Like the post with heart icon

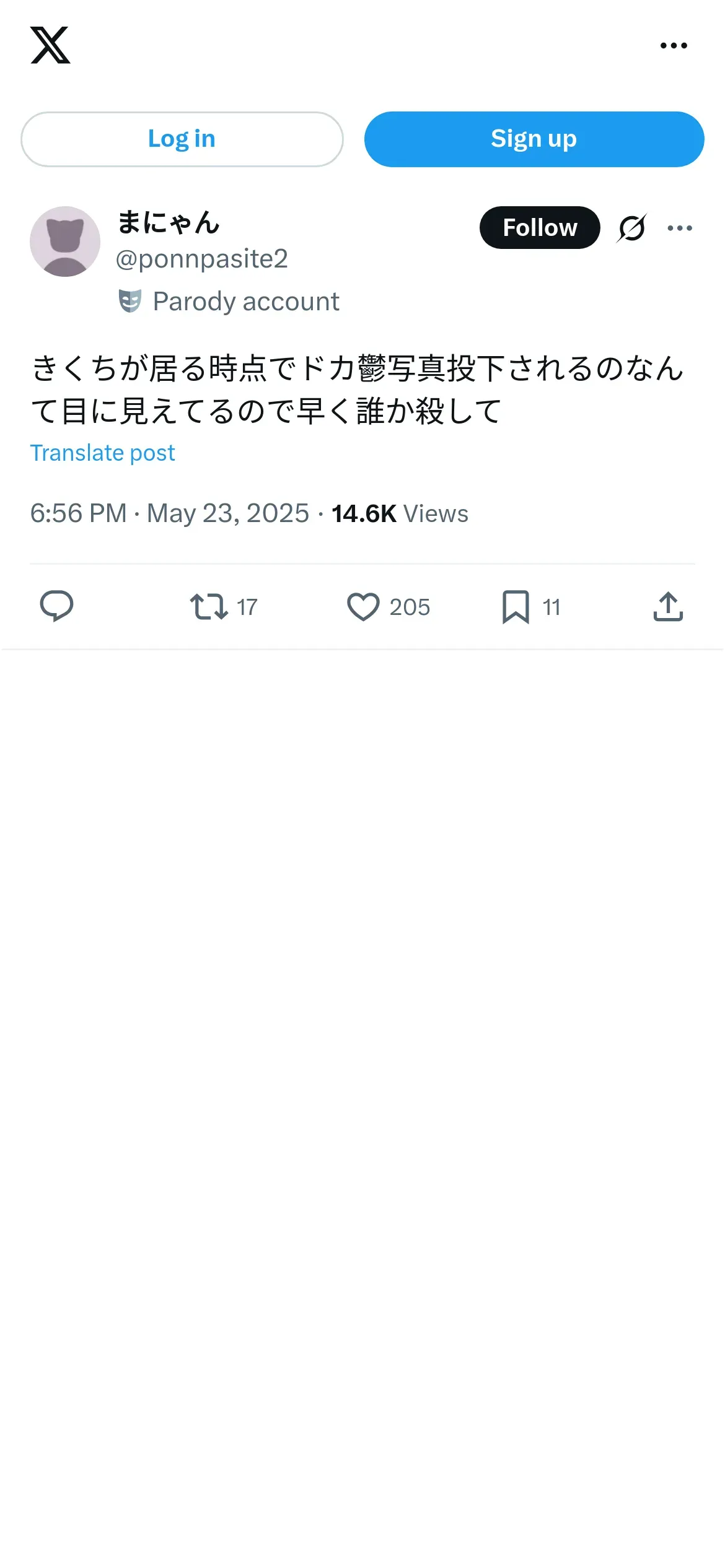[x=363, y=606]
